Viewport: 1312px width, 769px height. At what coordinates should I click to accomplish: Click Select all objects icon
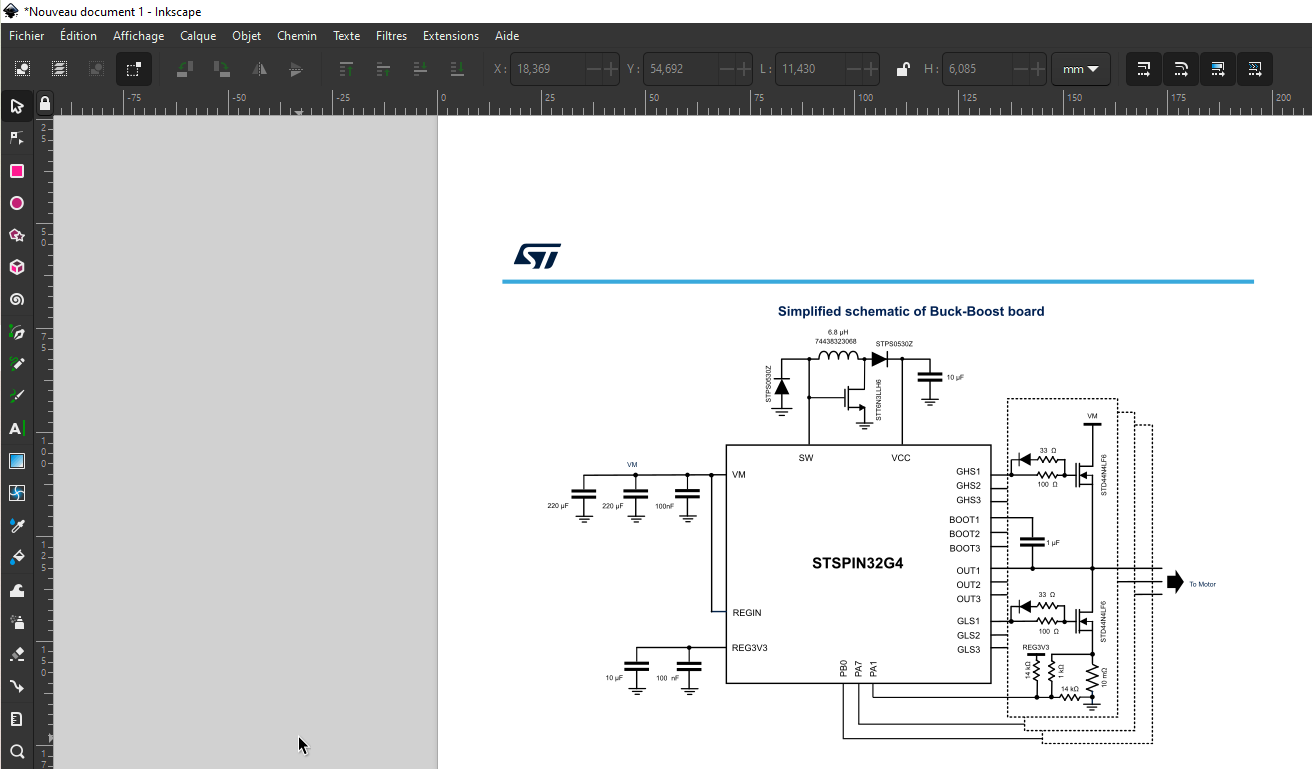coord(22,69)
